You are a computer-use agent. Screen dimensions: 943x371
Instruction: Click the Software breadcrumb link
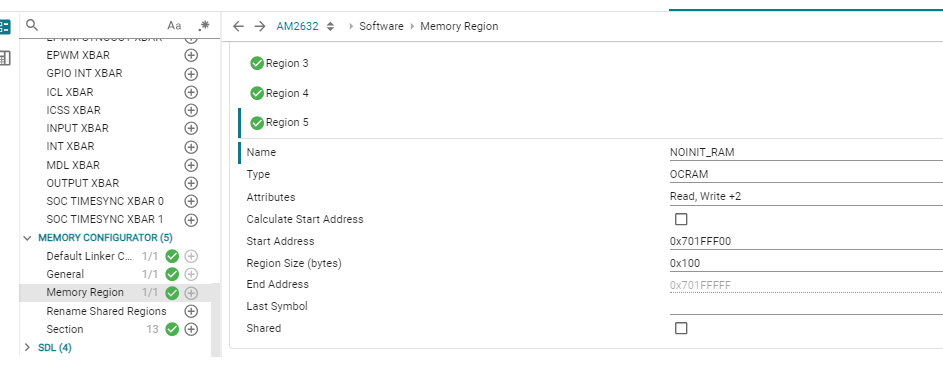coord(381,26)
